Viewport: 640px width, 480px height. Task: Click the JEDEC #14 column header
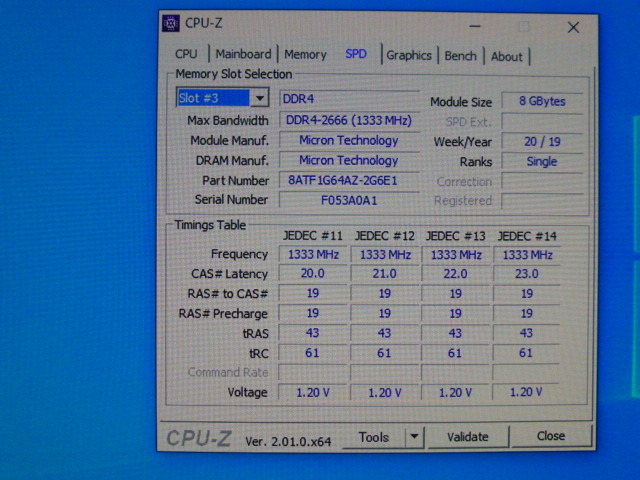click(x=527, y=236)
